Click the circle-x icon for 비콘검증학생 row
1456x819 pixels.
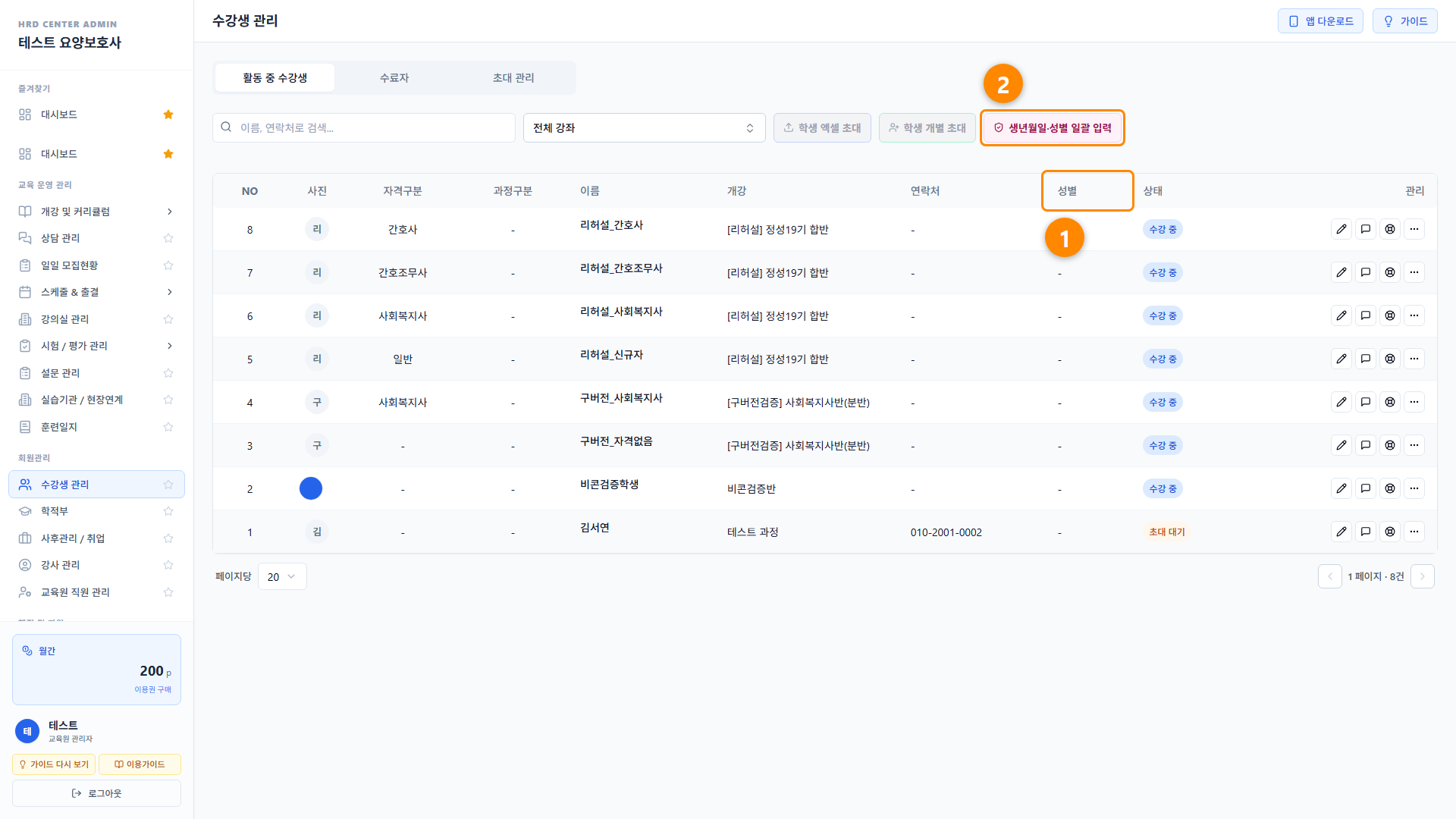(1390, 488)
